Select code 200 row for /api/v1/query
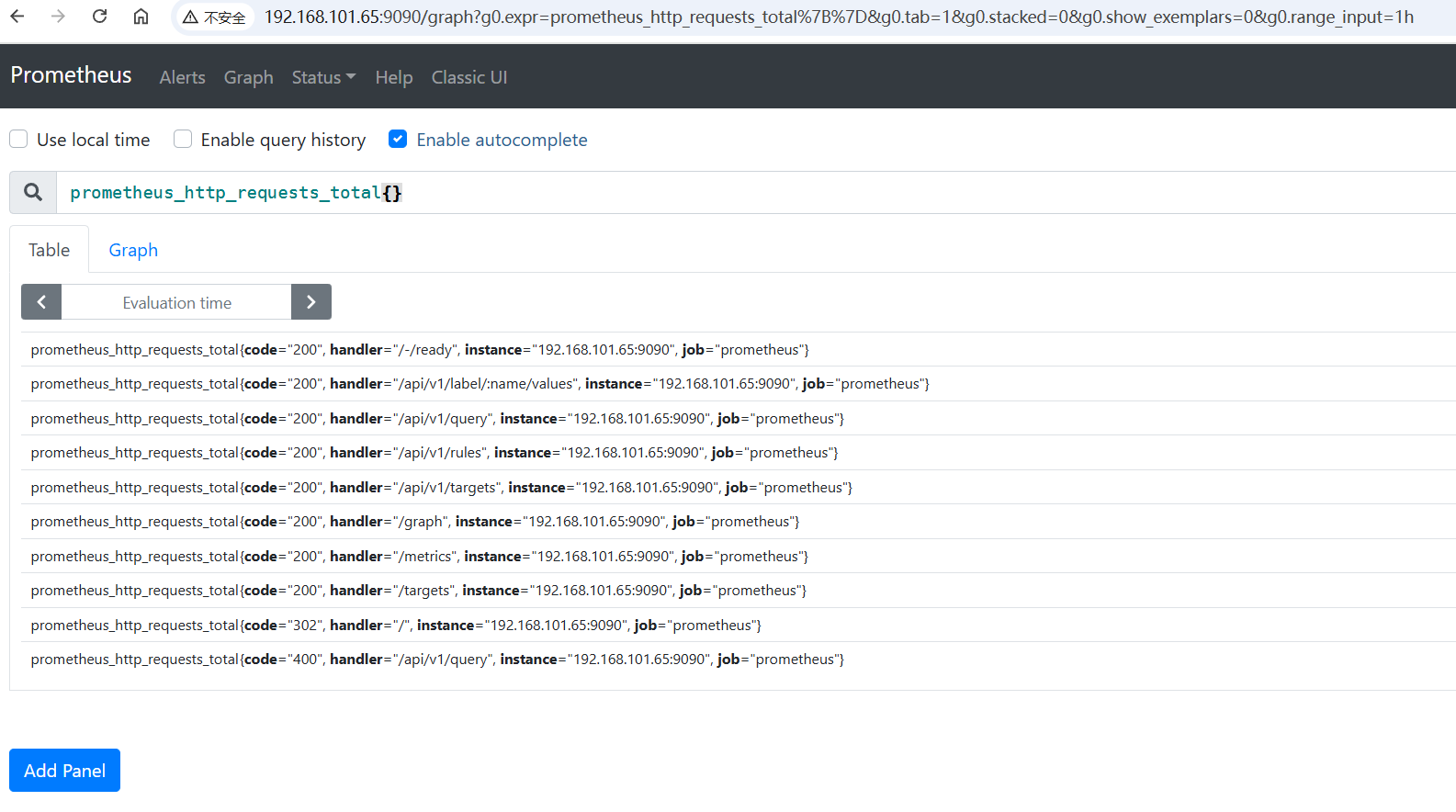The image size is (1456, 812). click(x=739, y=418)
